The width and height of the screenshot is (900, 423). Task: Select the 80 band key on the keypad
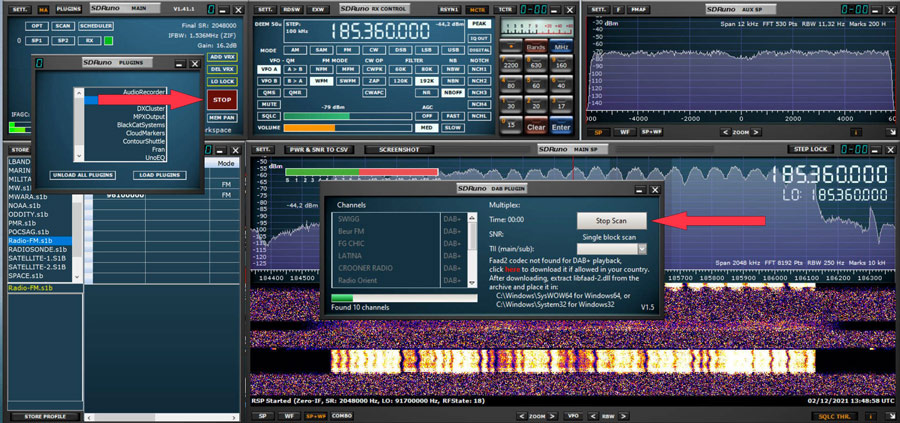tap(510, 86)
